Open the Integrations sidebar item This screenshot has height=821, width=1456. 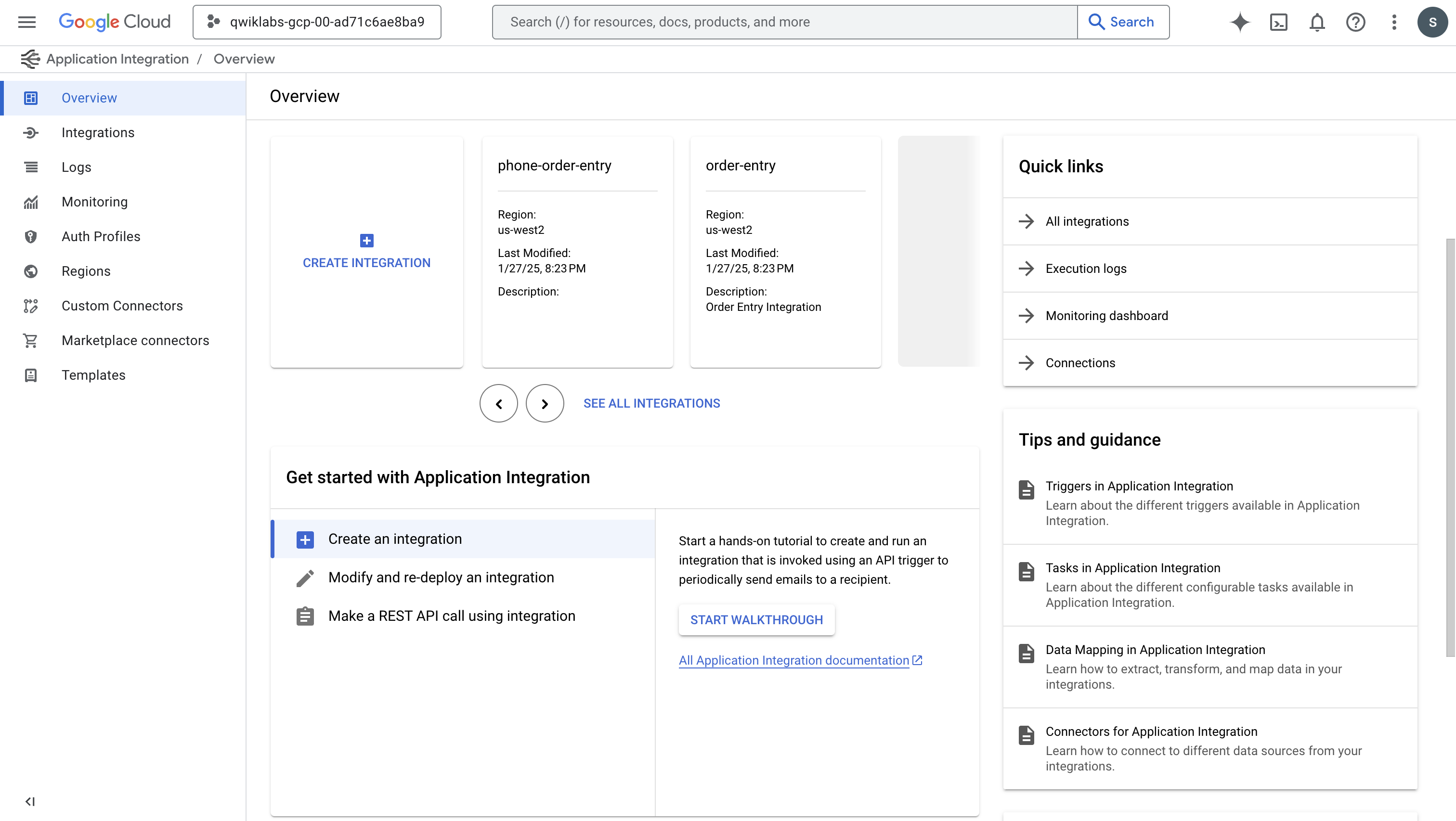pos(97,132)
